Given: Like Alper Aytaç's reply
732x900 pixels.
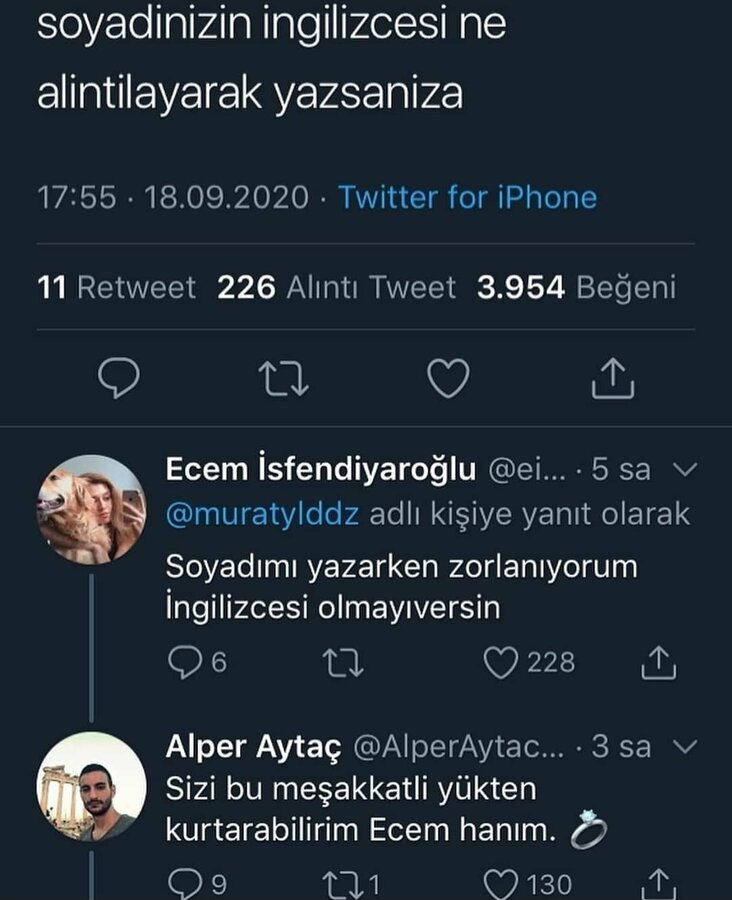Looking at the screenshot, I should 500,884.
